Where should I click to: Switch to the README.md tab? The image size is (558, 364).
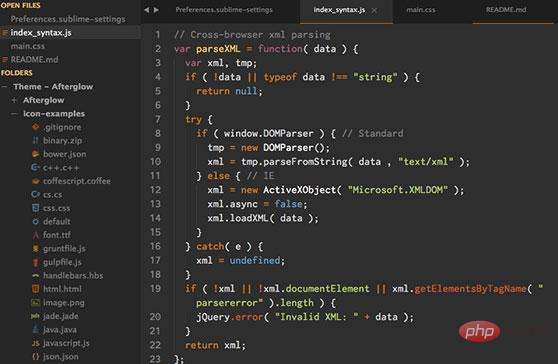click(x=506, y=10)
